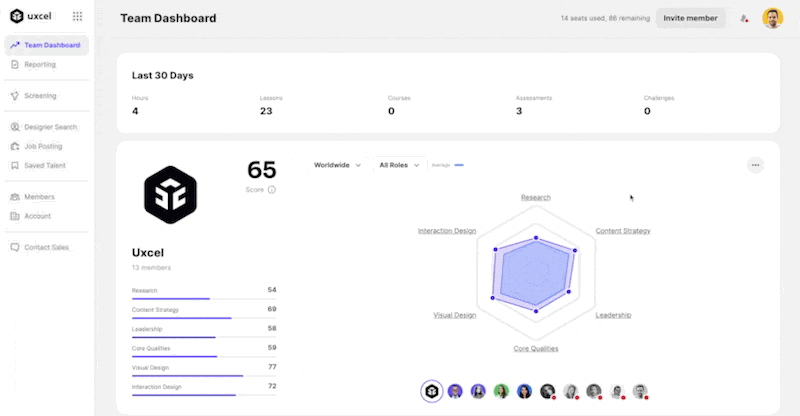Open the three-dots options menu on score card
Viewport: 800px width, 416px height.
[x=755, y=165]
